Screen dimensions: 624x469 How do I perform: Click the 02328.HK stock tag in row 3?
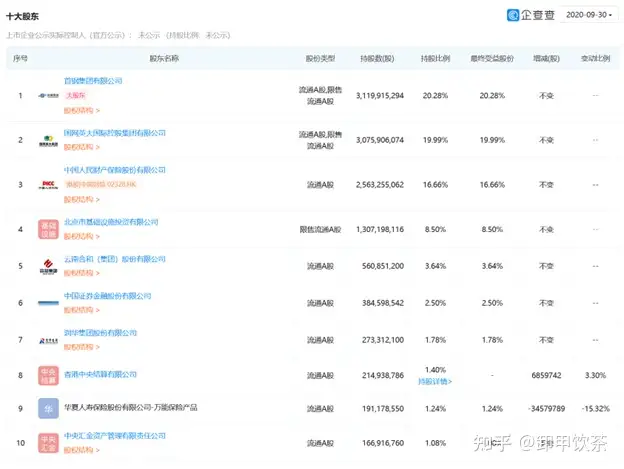pos(101,184)
